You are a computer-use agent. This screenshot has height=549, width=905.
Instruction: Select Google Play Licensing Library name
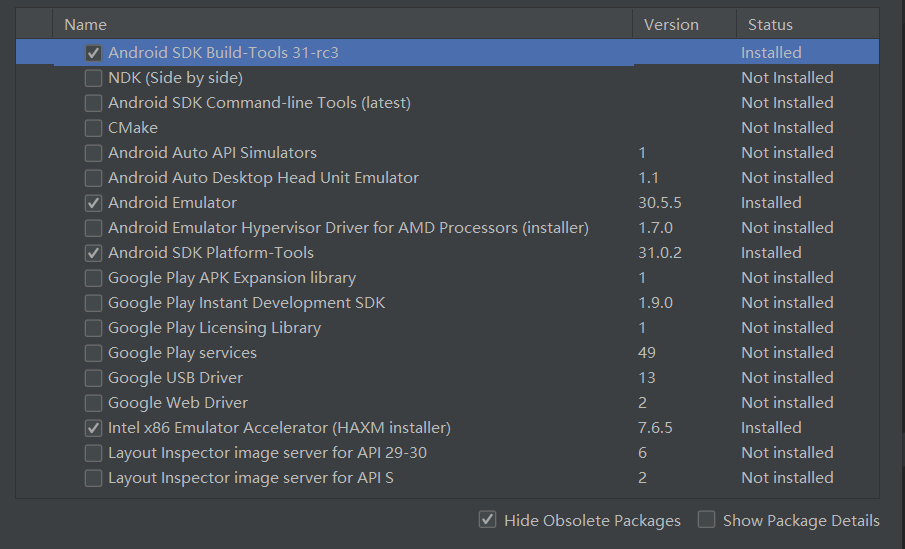215,328
